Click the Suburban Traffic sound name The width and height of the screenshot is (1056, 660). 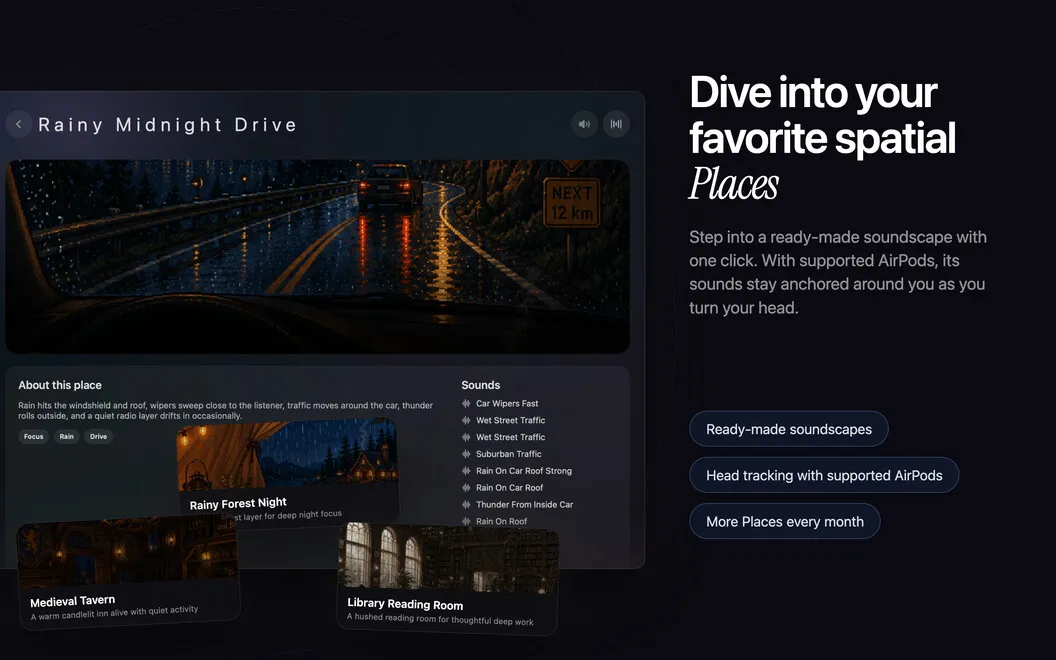tap(508, 454)
